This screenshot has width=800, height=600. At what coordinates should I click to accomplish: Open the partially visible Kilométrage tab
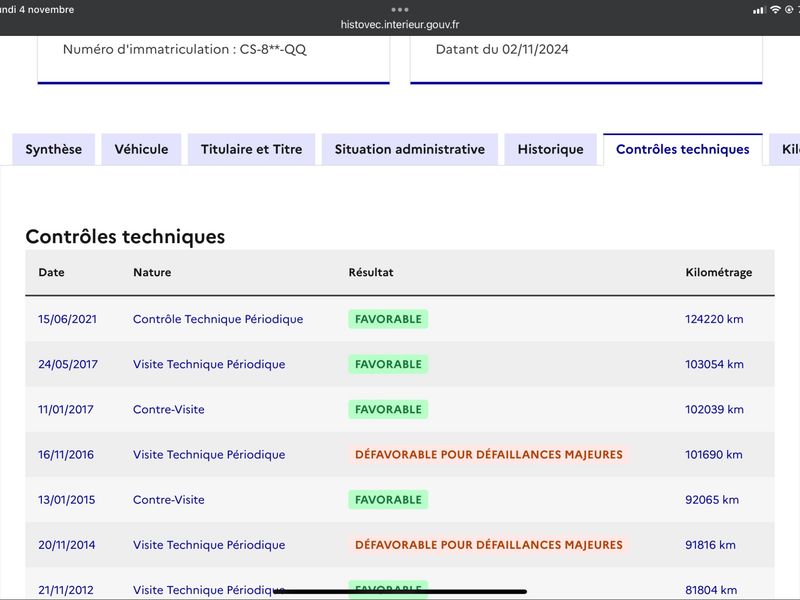(x=785, y=149)
